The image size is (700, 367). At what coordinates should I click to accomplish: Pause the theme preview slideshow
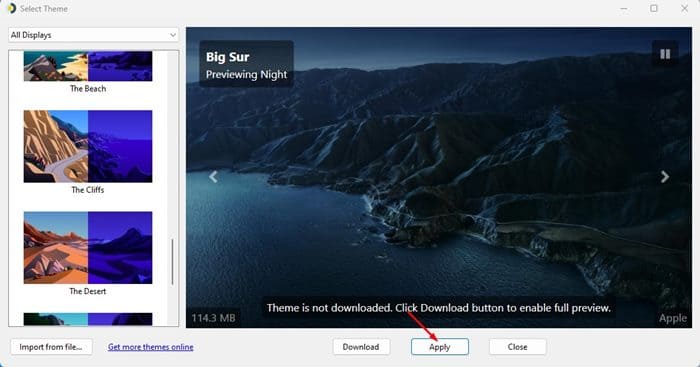[665, 54]
